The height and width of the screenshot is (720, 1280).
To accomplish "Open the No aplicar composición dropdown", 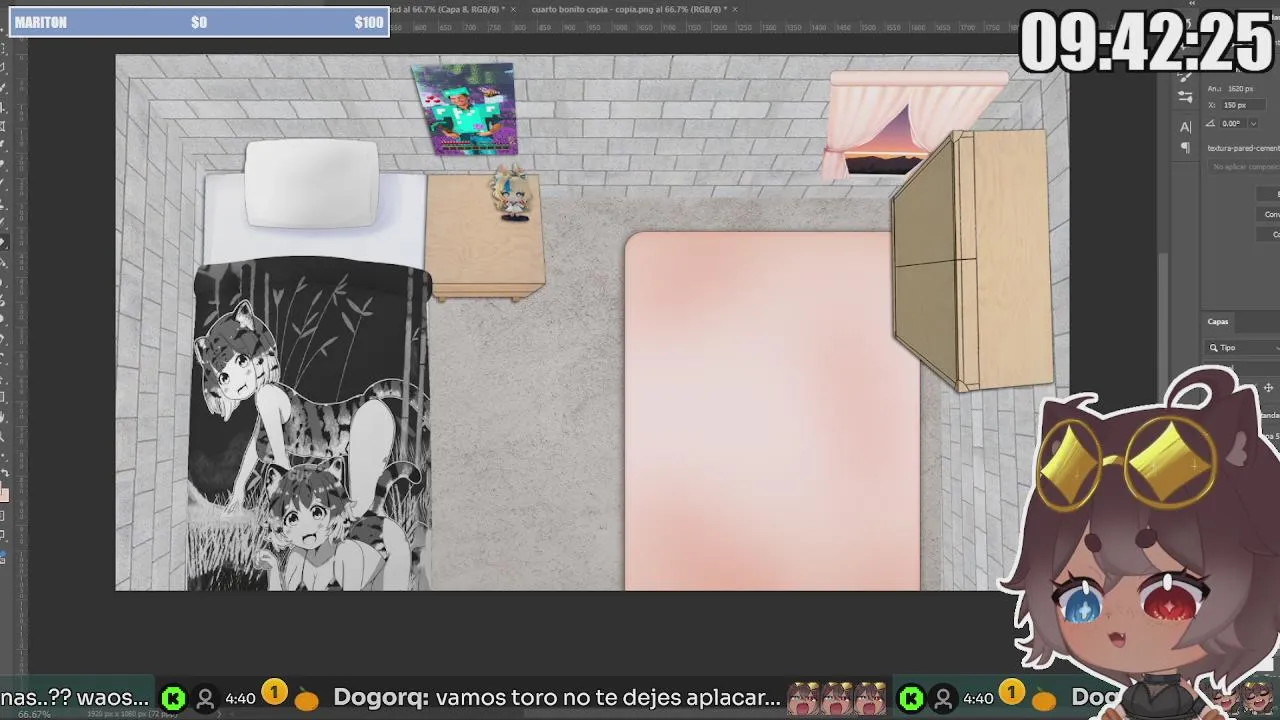I will [1243, 167].
